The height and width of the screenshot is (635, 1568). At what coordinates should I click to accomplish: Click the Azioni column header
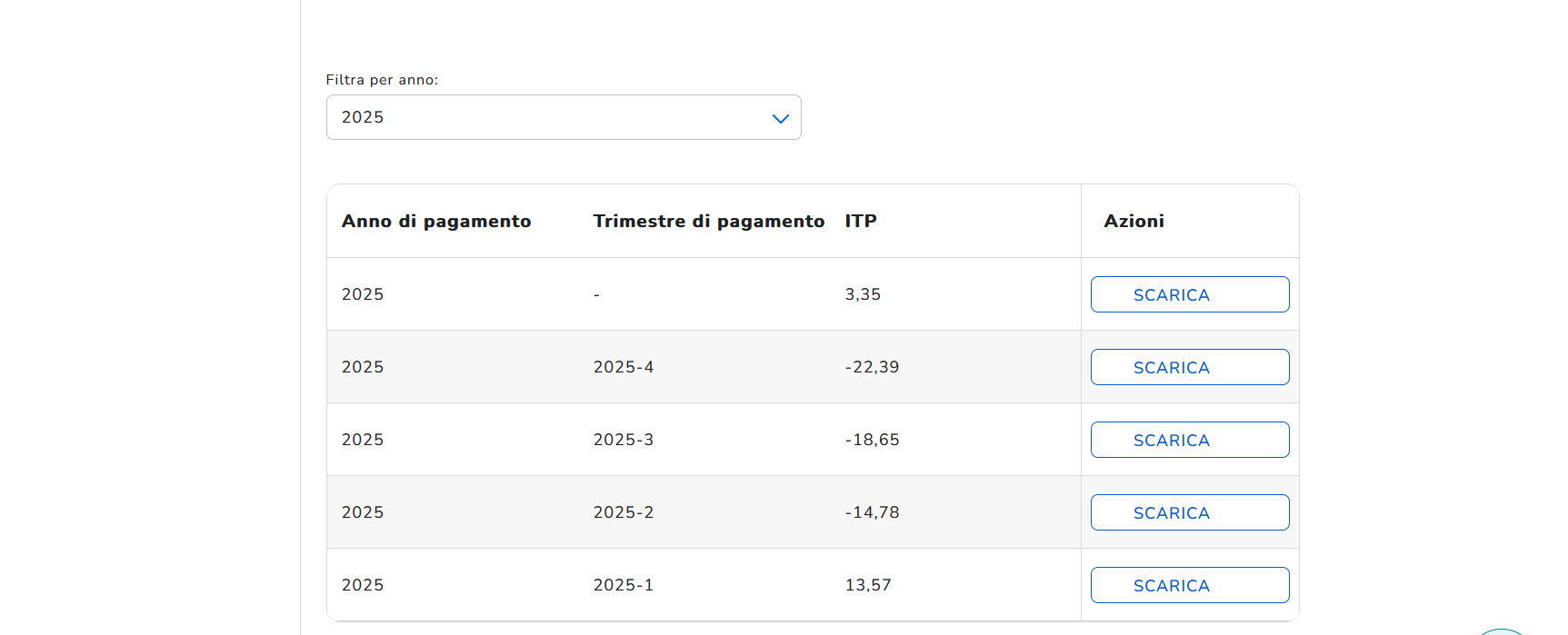point(1134,221)
